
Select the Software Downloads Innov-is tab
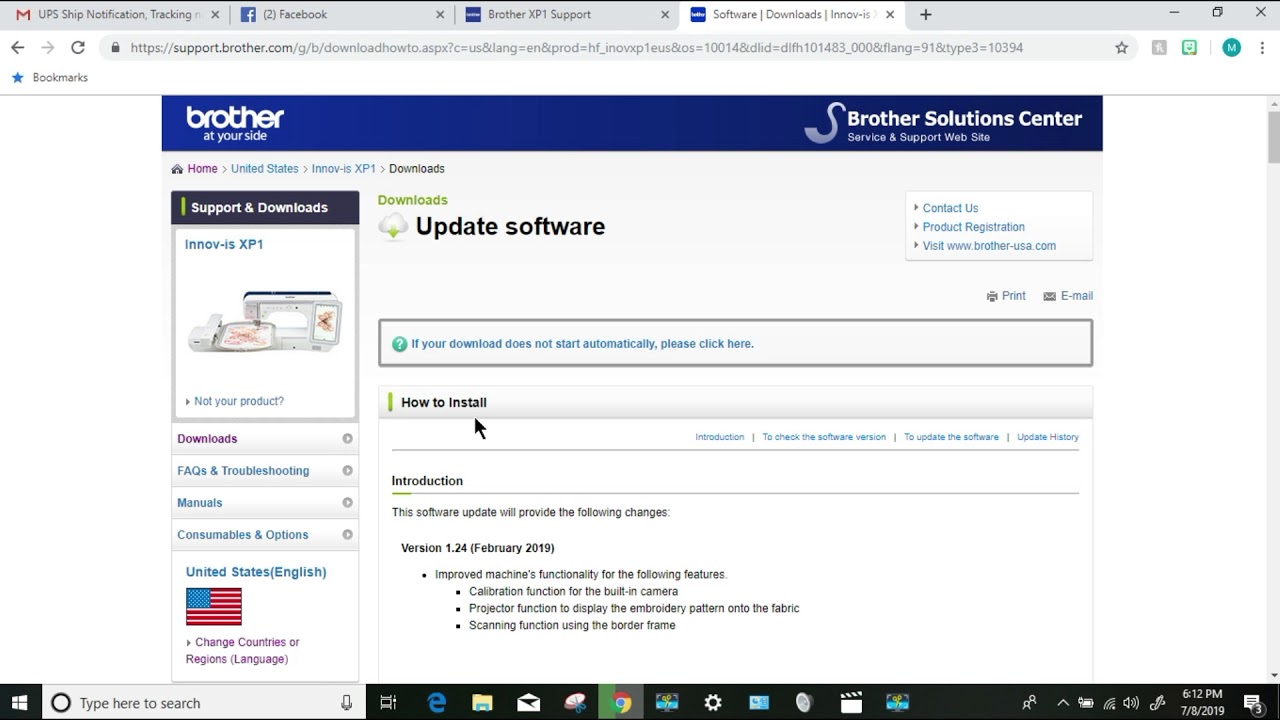(x=792, y=14)
